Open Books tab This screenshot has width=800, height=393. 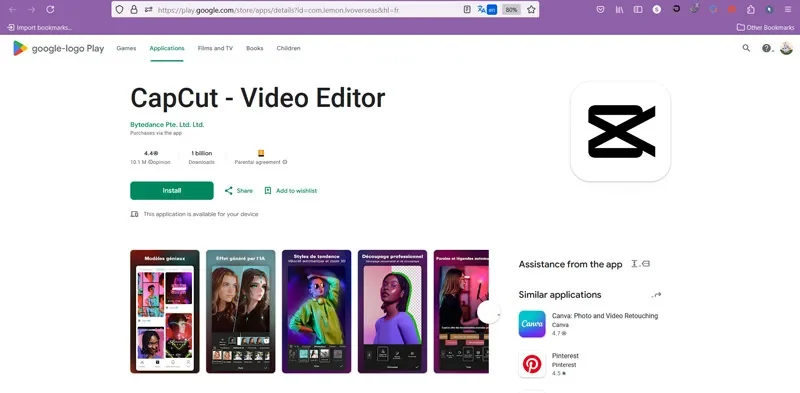pos(255,48)
